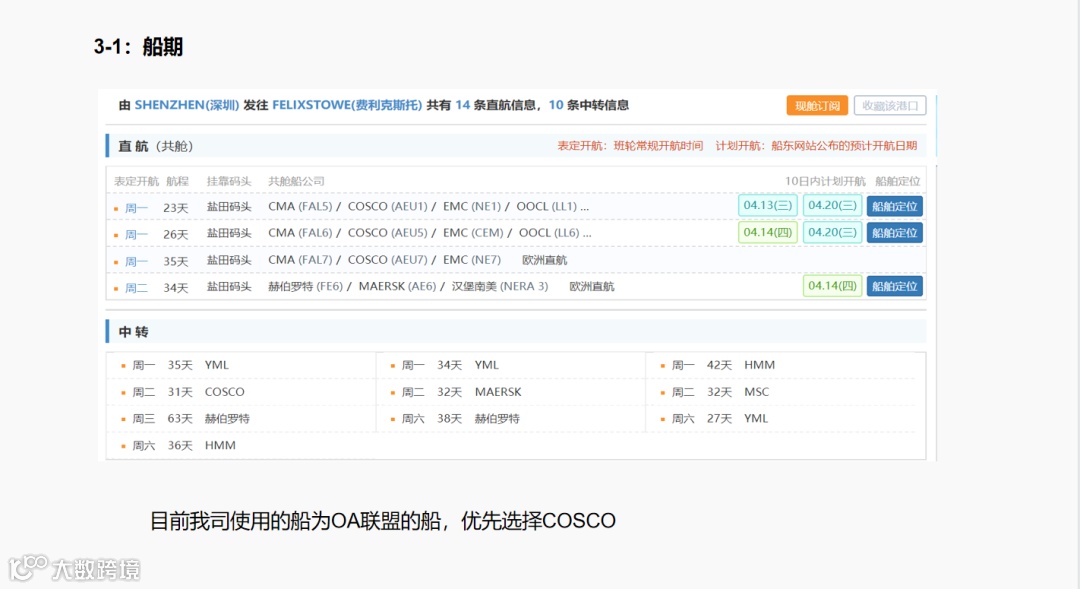Click the 收藏该港口 button
Screen dimensions: 1080x589
[890, 105]
